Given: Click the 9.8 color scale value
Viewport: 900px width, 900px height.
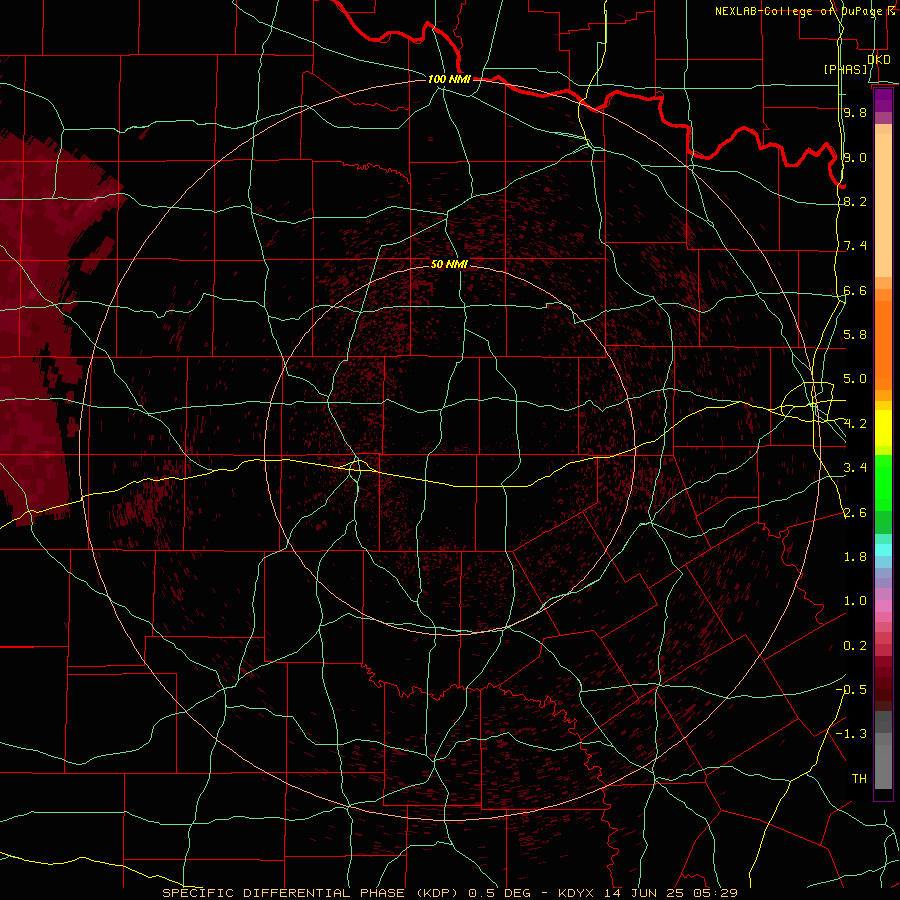Looking at the screenshot, I should pos(855,112).
